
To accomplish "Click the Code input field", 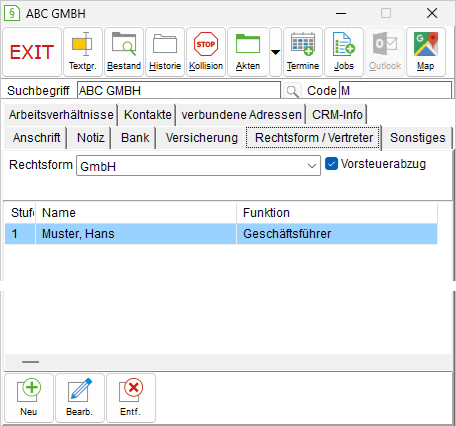I will click(395, 90).
